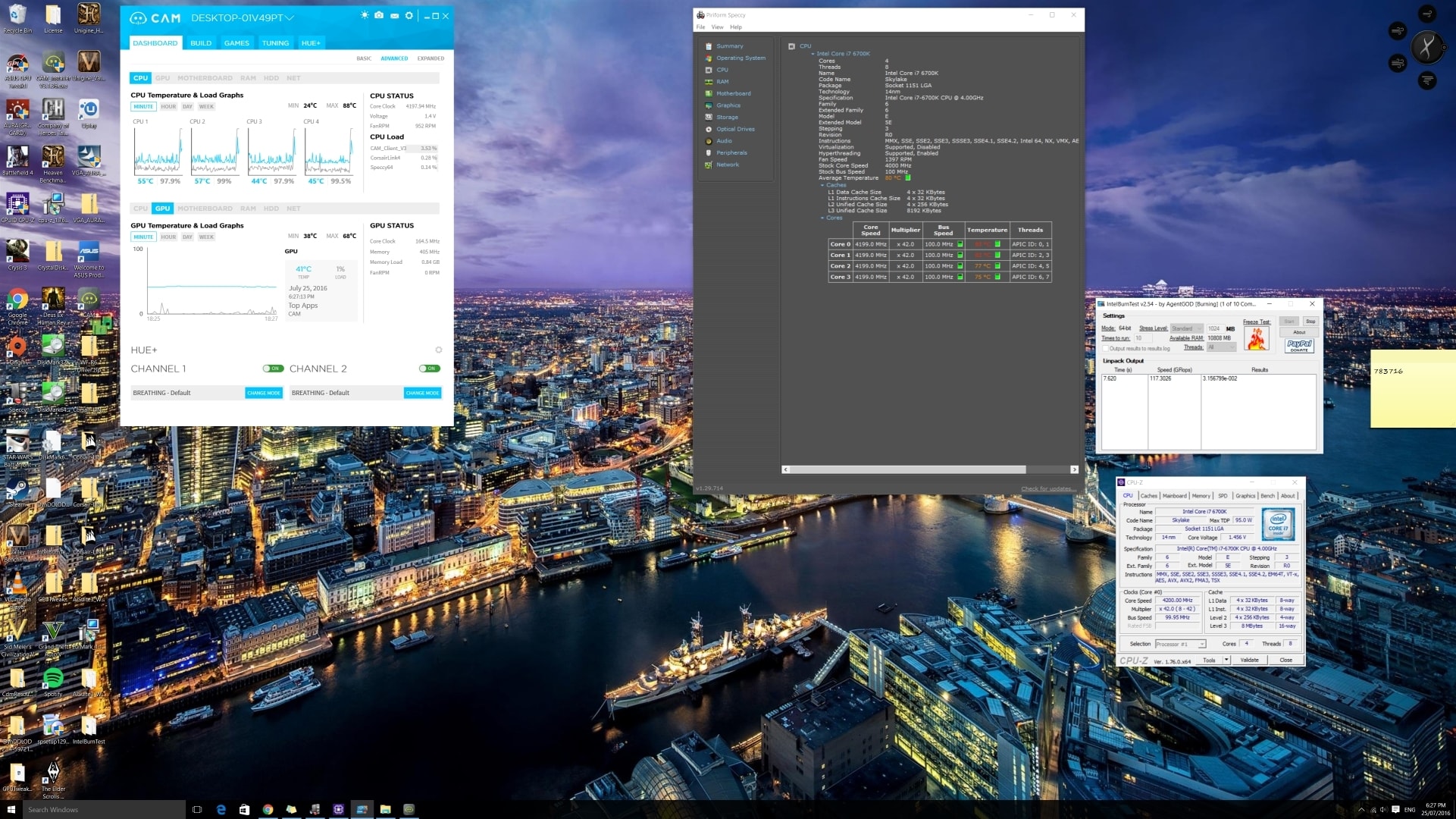Select HOUR range for GPU graphs
The height and width of the screenshot is (819, 1456).
(168, 237)
